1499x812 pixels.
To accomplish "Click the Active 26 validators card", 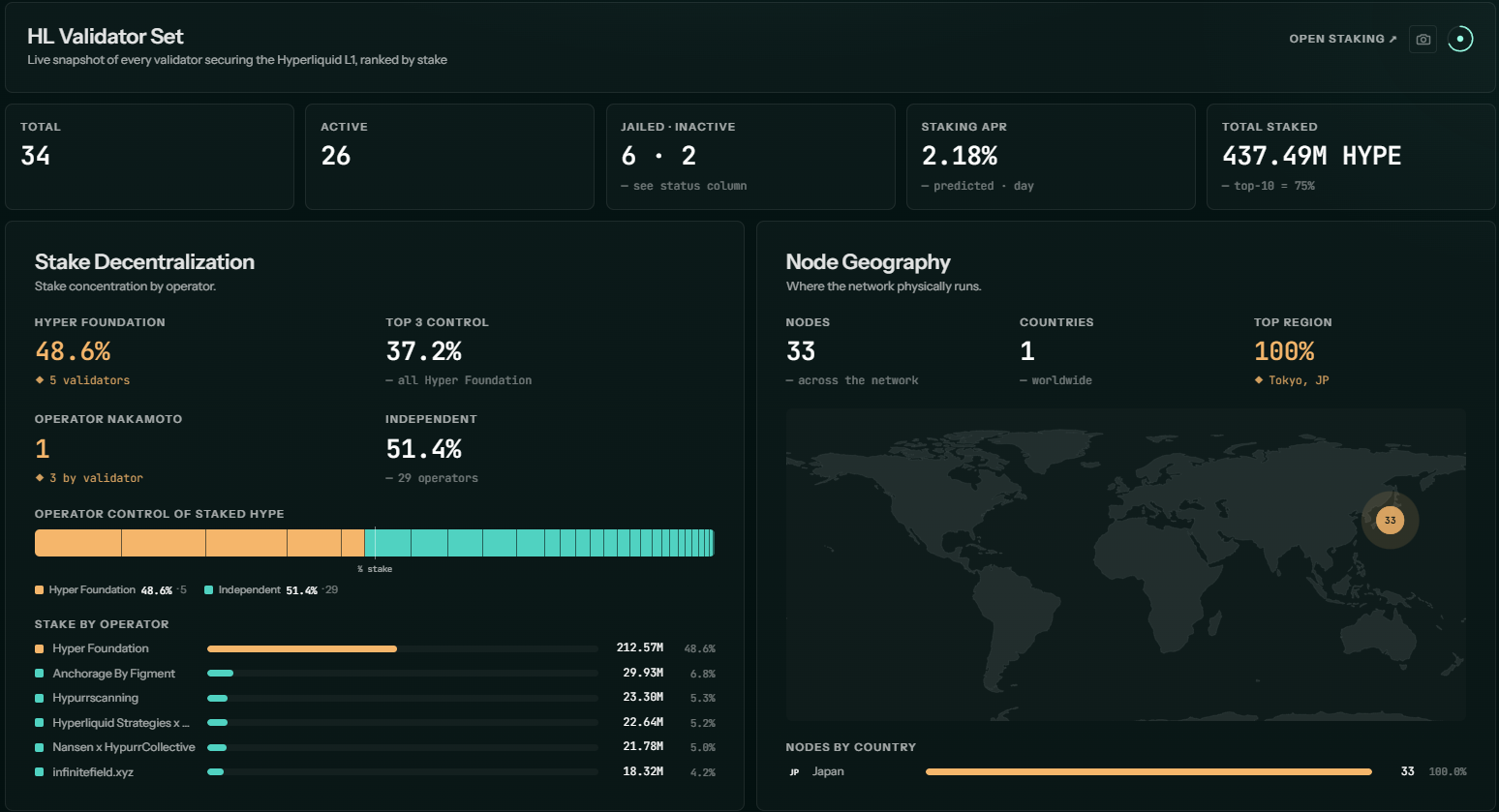I will (449, 157).
